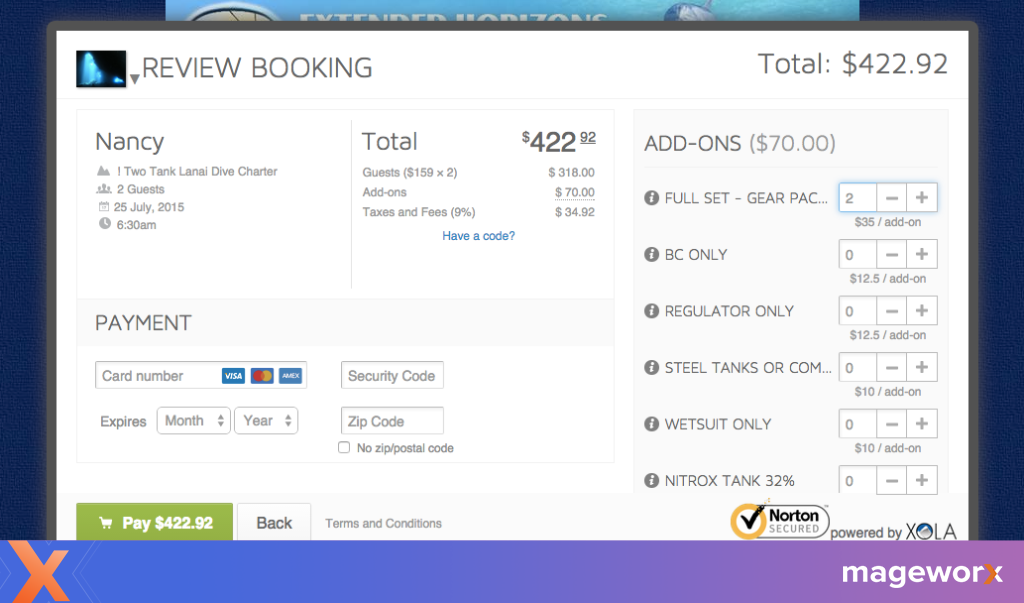
Task: Click the Mastercard icon
Action: point(262,376)
